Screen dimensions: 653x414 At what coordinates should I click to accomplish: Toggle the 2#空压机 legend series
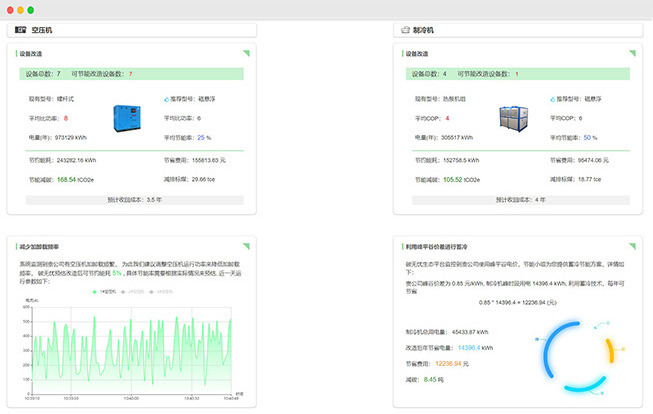[132, 292]
